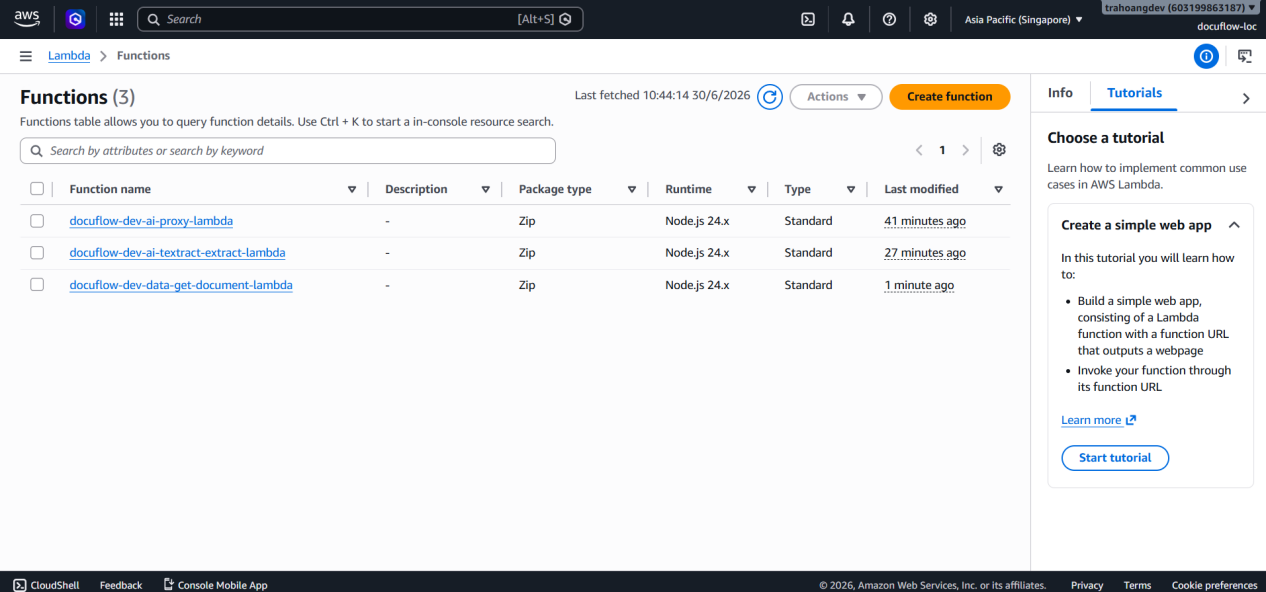Sort by Function name arrow
The width and height of the screenshot is (1266, 592).
pyautogui.click(x=352, y=189)
